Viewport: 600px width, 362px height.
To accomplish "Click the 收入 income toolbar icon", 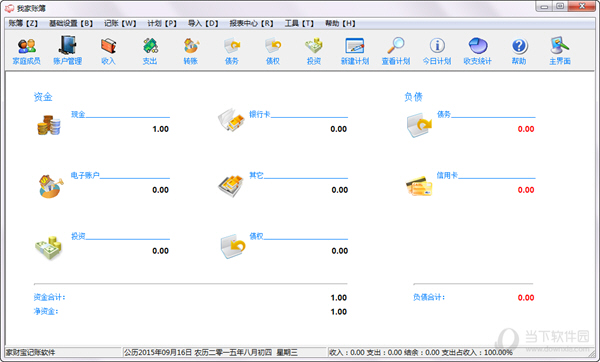I will click(x=108, y=51).
